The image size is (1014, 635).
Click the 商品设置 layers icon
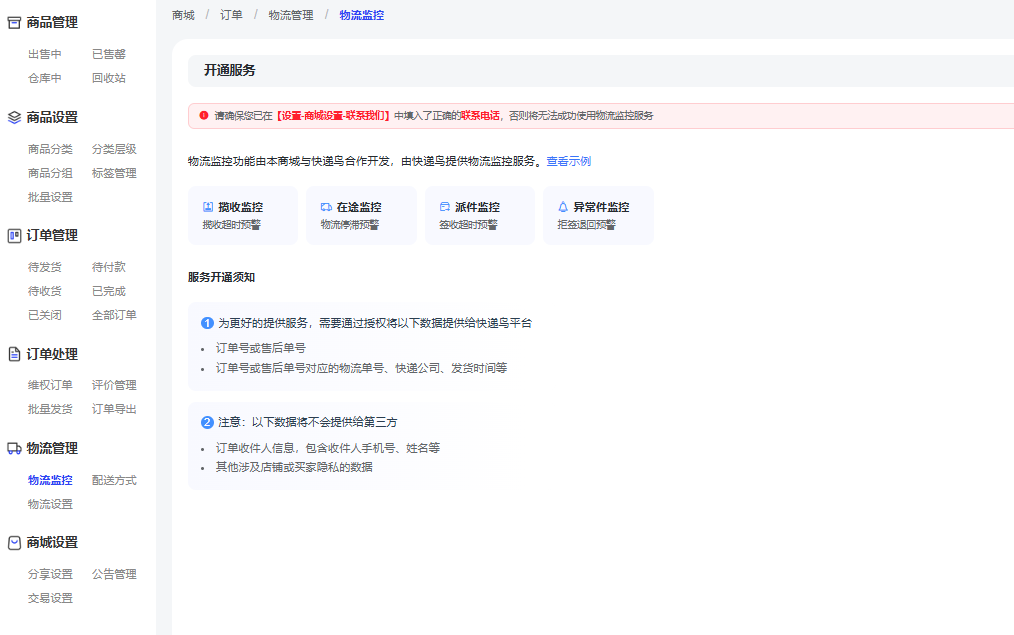coord(15,117)
